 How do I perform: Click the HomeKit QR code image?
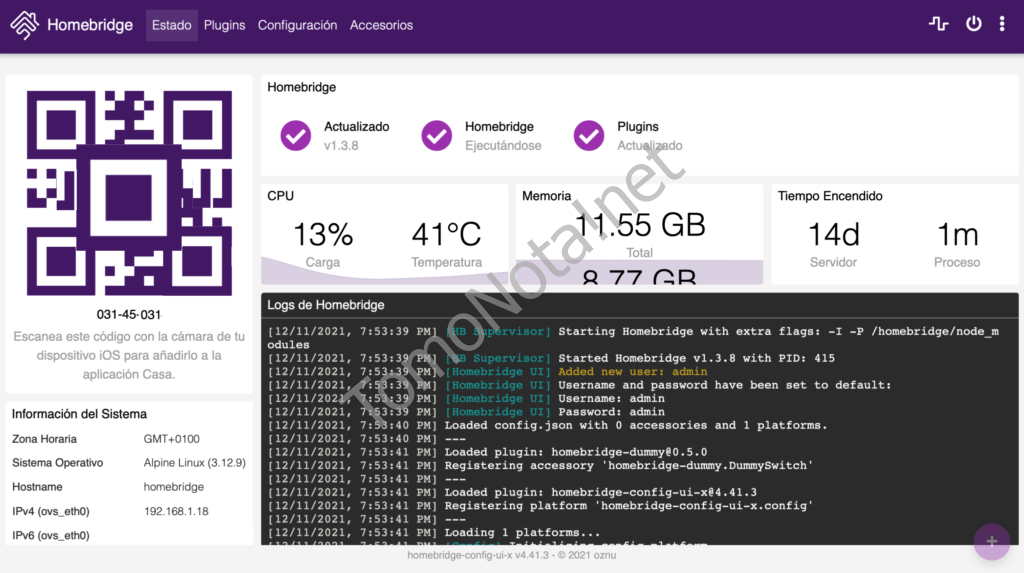tap(129, 193)
